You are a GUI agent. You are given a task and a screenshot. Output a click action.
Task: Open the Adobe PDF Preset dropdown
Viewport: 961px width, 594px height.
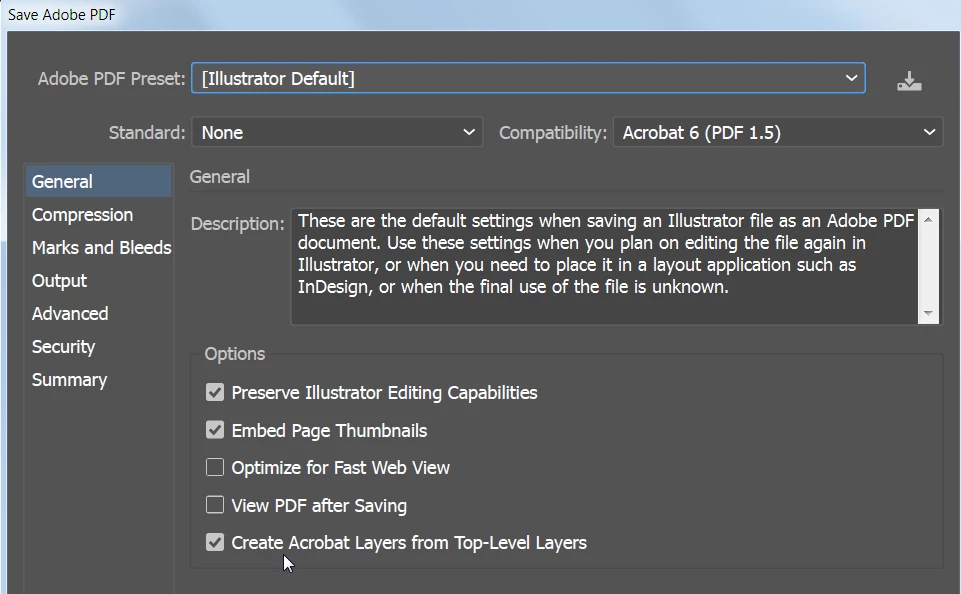click(528, 78)
